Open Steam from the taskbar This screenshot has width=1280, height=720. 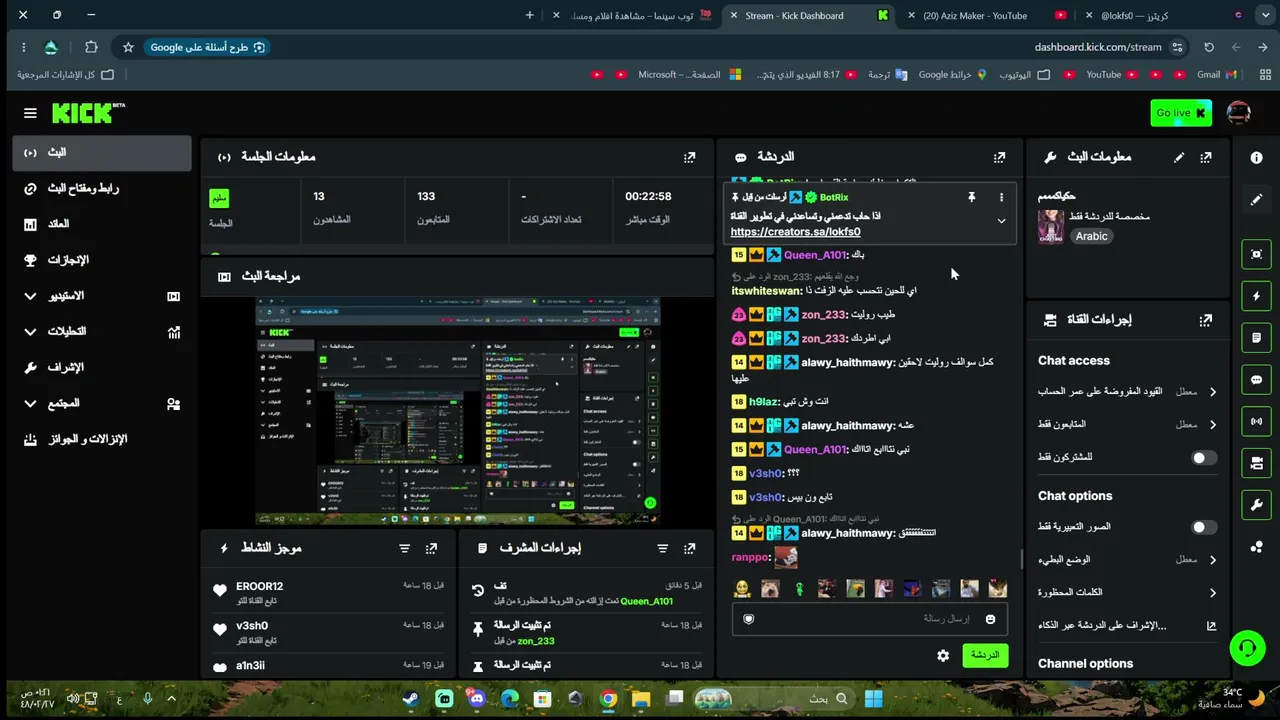click(x=411, y=699)
